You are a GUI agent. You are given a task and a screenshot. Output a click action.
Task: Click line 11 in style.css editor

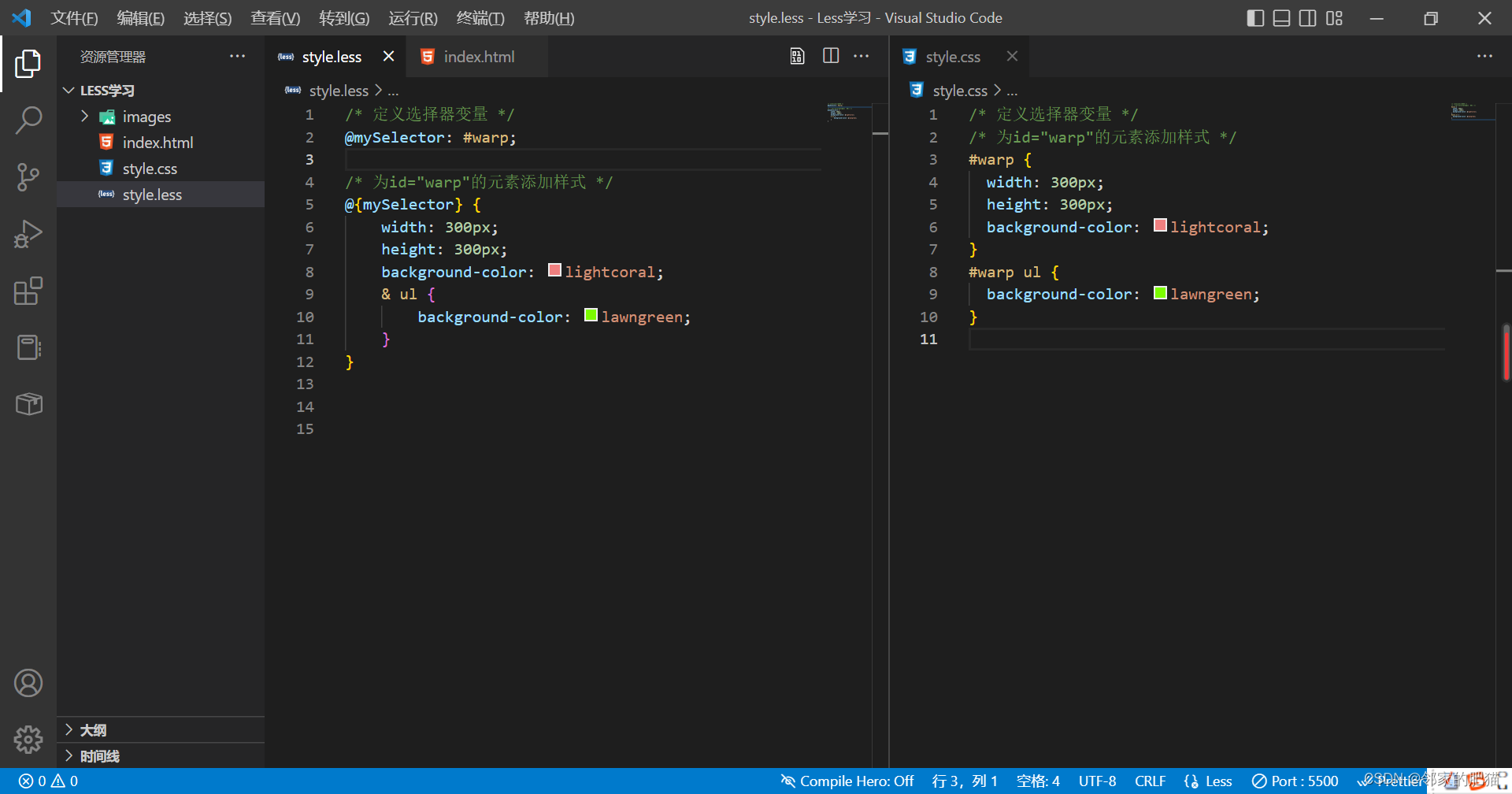tap(1206, 339)
